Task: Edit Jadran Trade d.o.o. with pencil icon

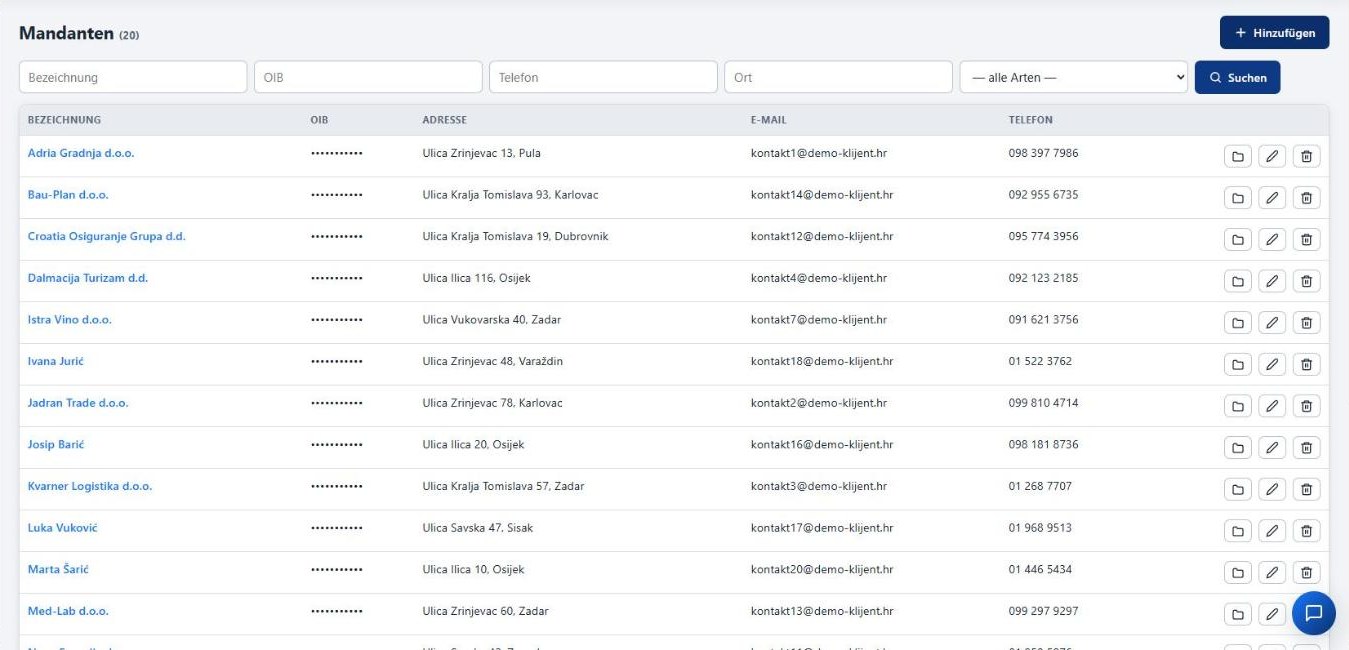Action: point(1272,407)
